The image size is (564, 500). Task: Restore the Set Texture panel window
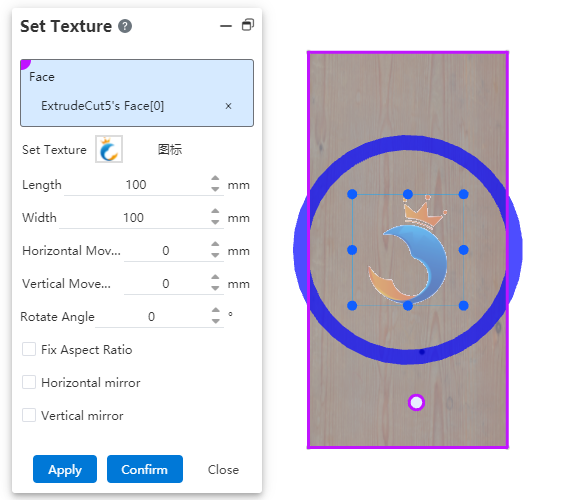click(247, 25)
